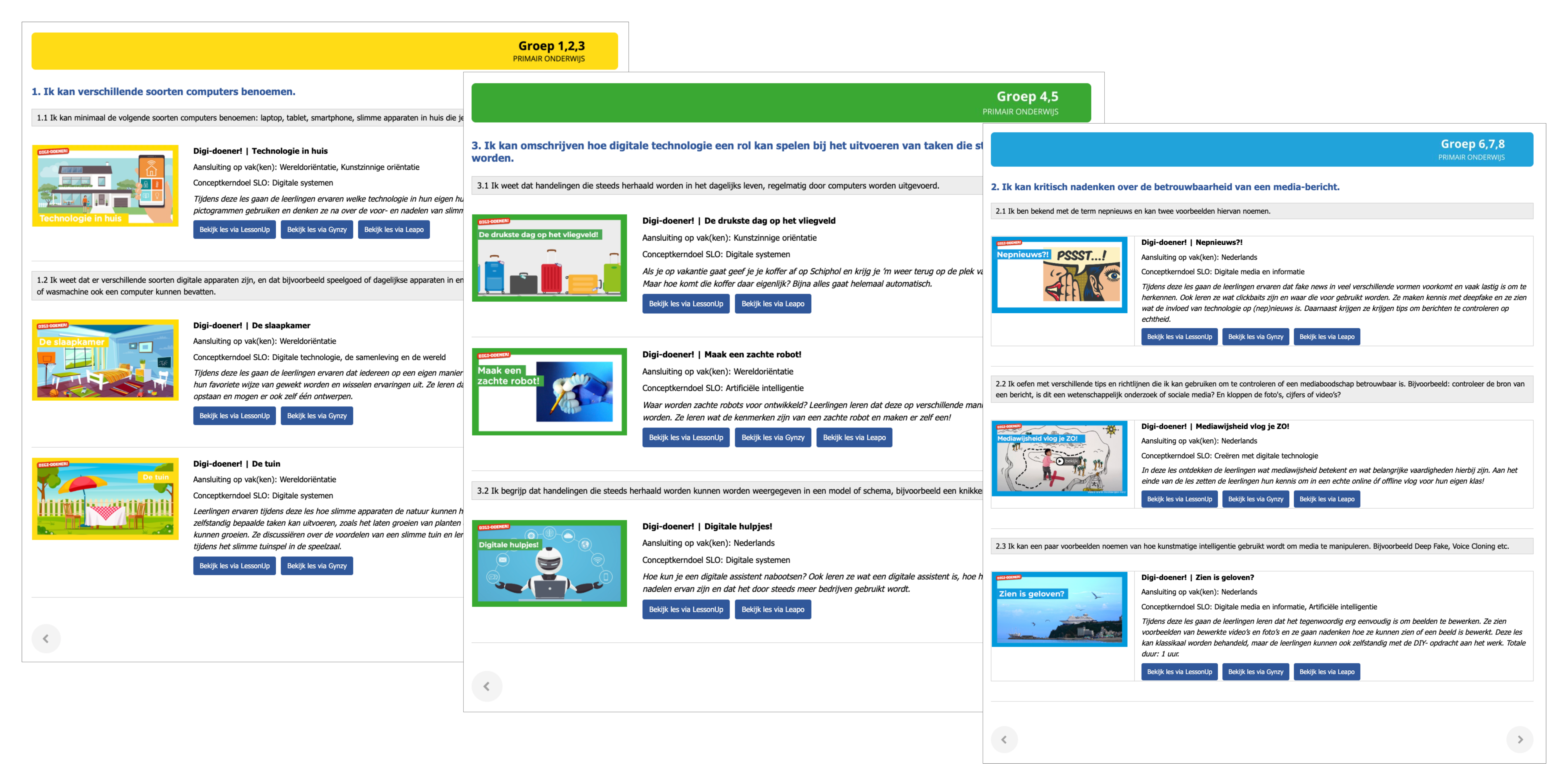View Nepnieuws?! via Leapo
The width and height of the screenshot is (1568, 784).
pos(1326,337)
